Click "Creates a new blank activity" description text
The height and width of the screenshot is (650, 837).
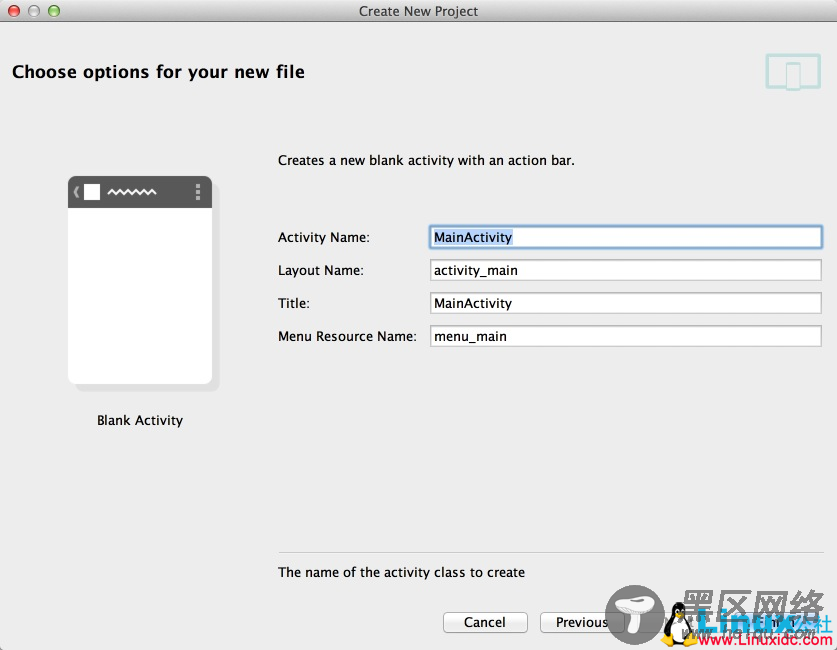pyautogui.click(x=426, y=161)
